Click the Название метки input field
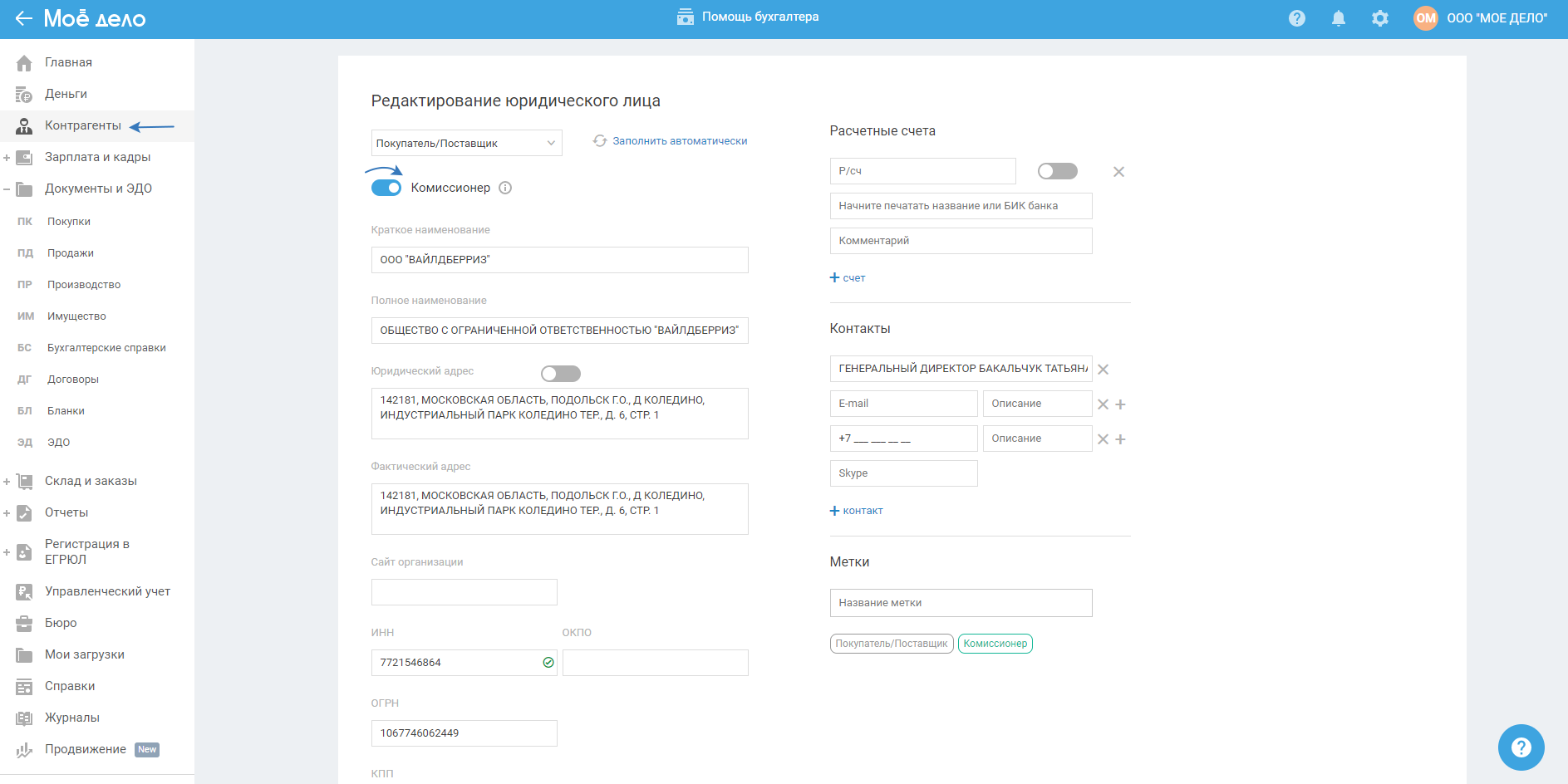The width and height of the screenshot is (1568, 784). click(x=961, y=603)
